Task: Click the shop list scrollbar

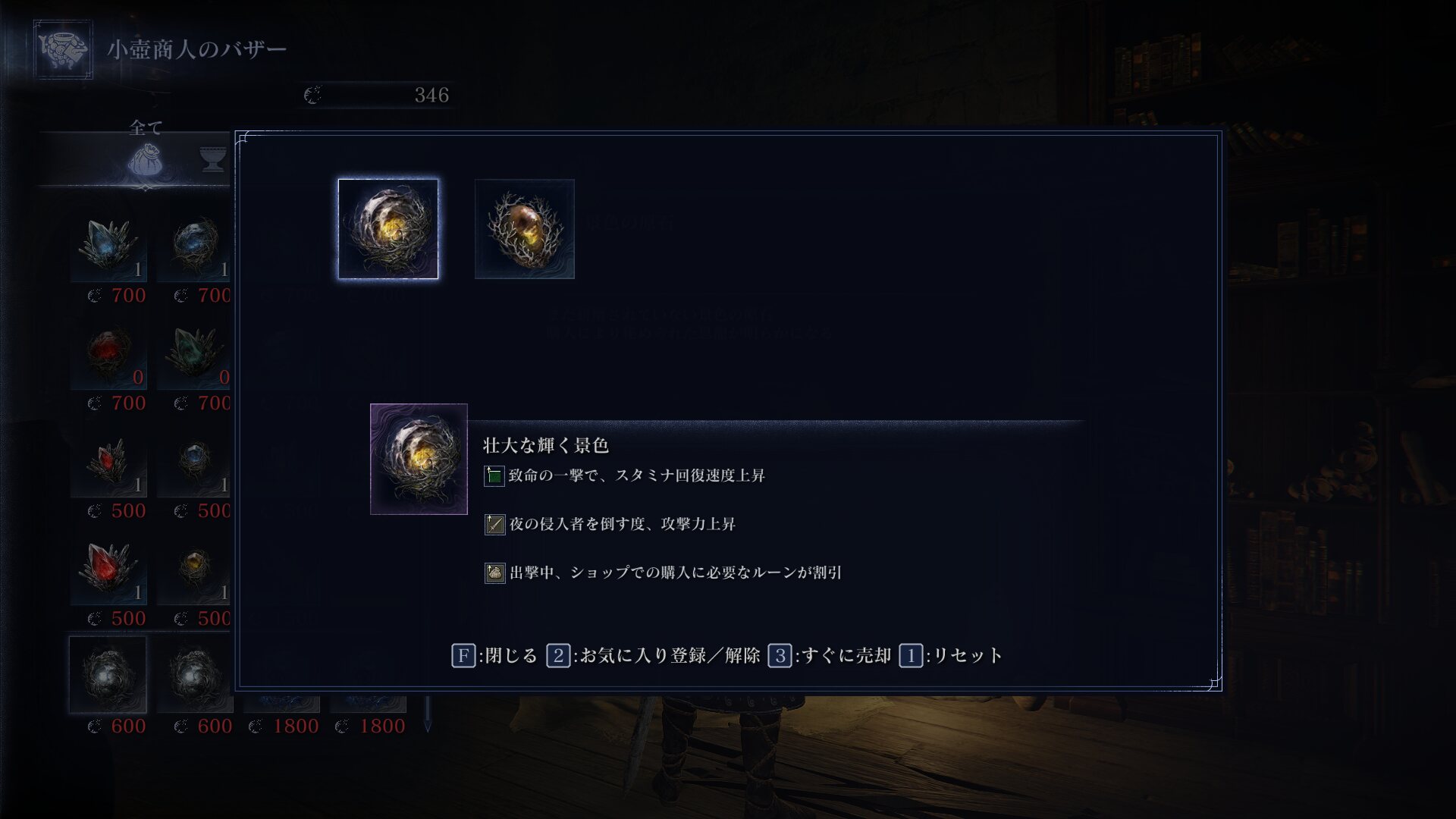Action: pos(428,713)
